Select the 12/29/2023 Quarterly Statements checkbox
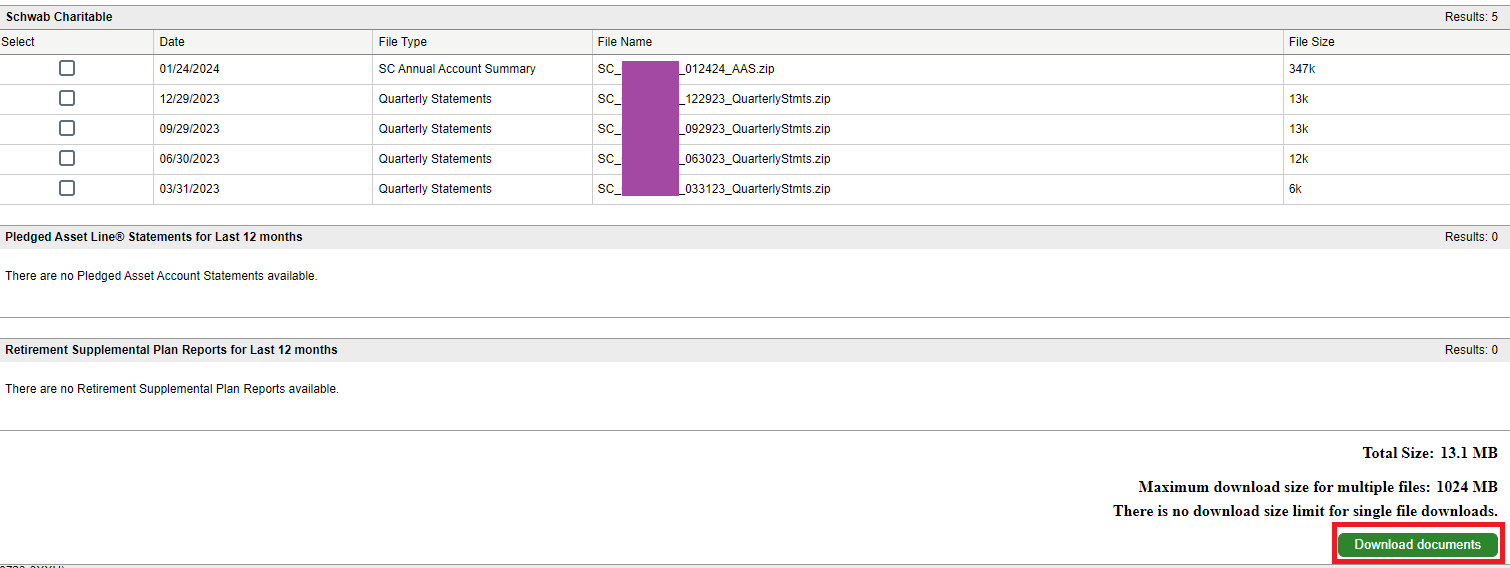This screenshot has width=1510, height=568. [x=67, y=98]
